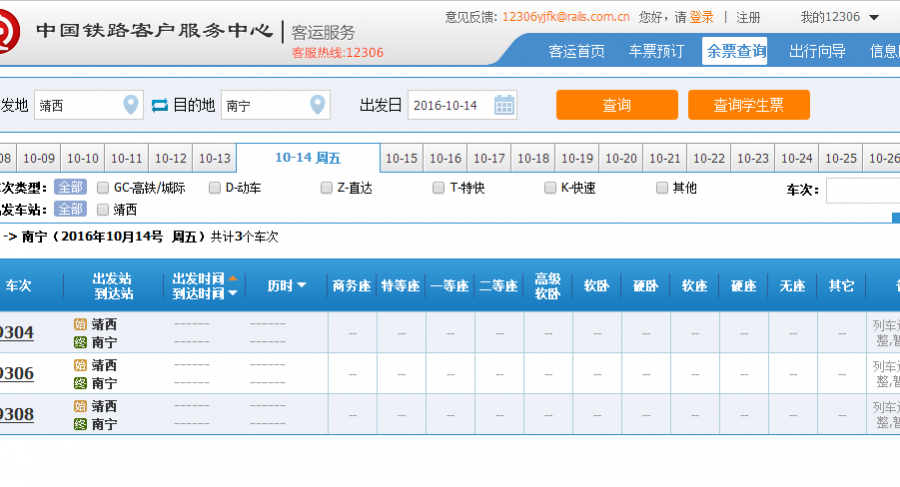Select 全部 for departure station filter
Screen dimensions: 900x487
coord(71,209)
